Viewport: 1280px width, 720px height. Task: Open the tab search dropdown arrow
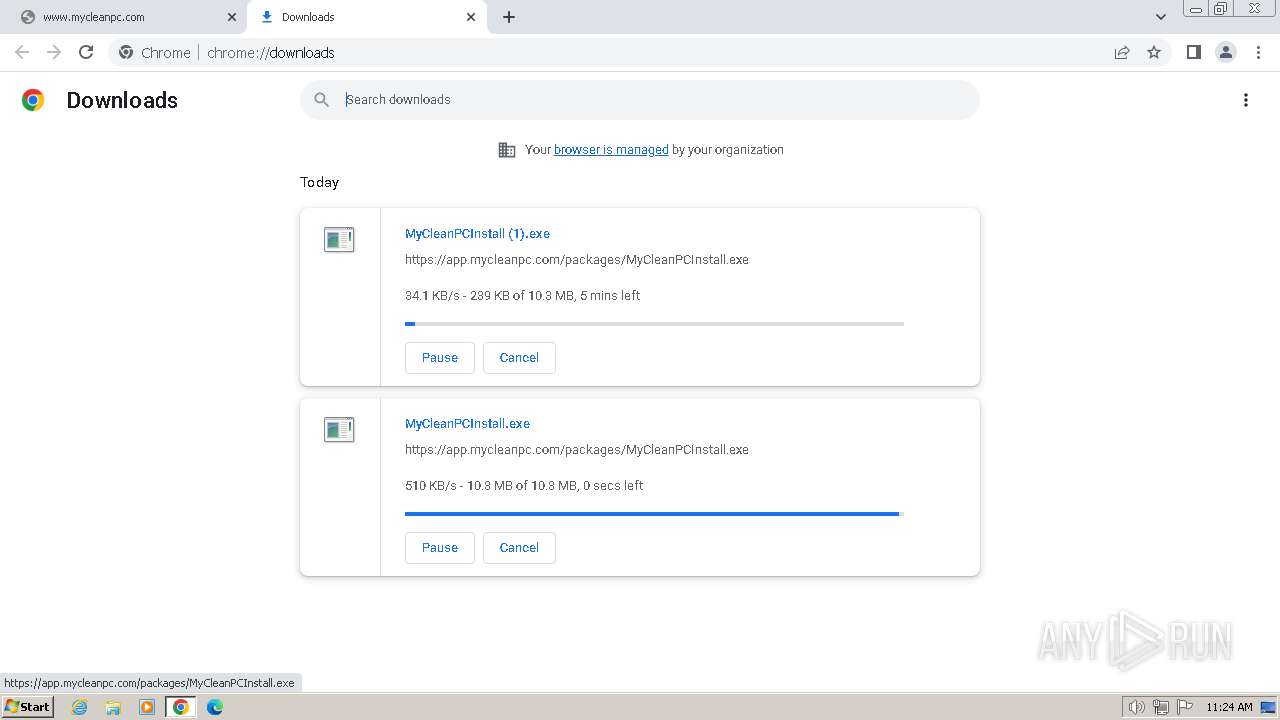tap(1161, 17)
